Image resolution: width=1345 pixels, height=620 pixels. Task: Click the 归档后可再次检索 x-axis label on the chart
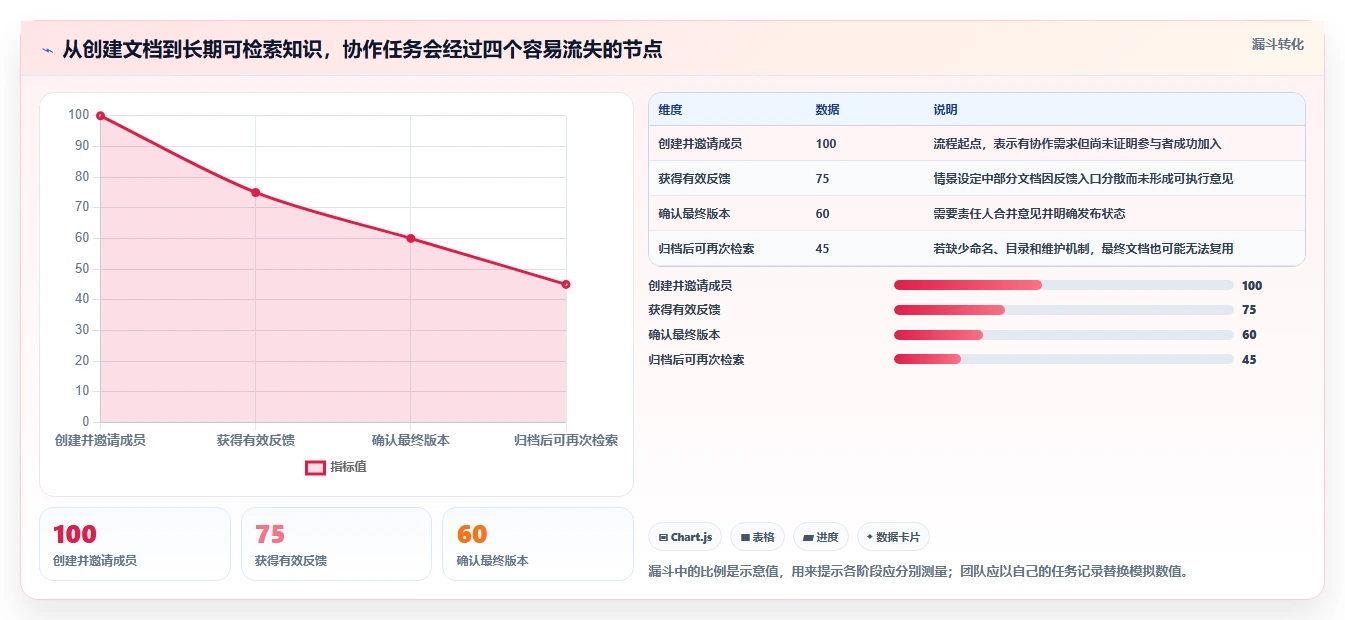(x=566, y=440)
